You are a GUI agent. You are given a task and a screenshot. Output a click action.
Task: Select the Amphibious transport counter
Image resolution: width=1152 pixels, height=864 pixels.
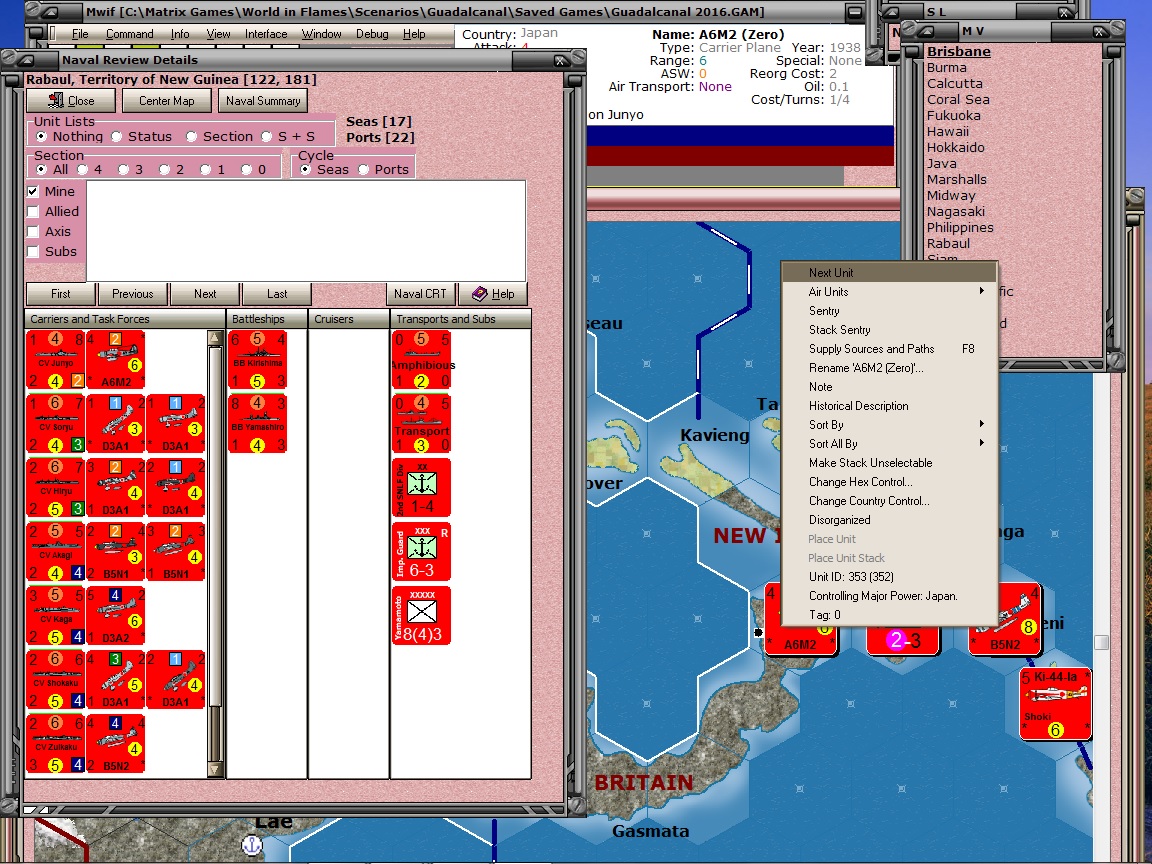click(x=421, y=360)
